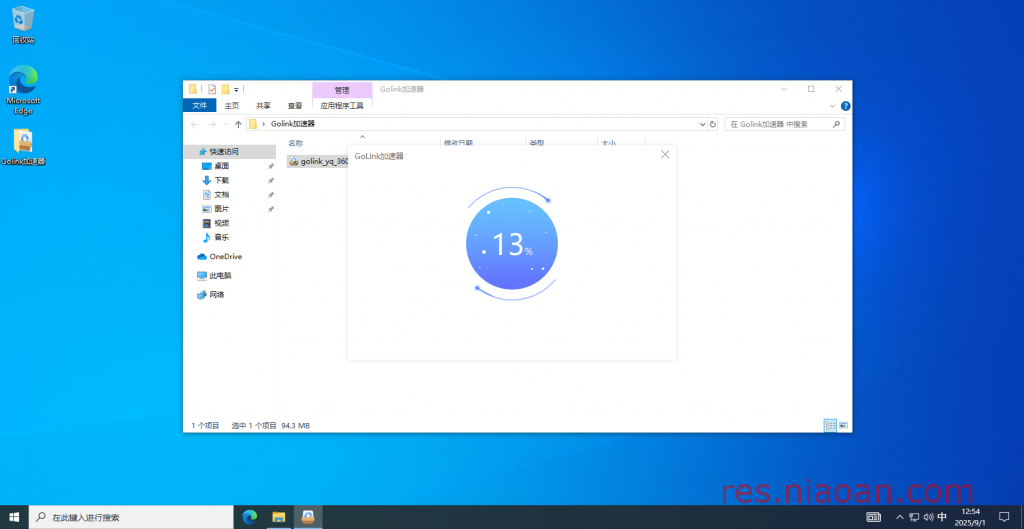Open File Explorer from the taskbar
The width and height of the screenshot is (1024, 529).
coord(279,517)
